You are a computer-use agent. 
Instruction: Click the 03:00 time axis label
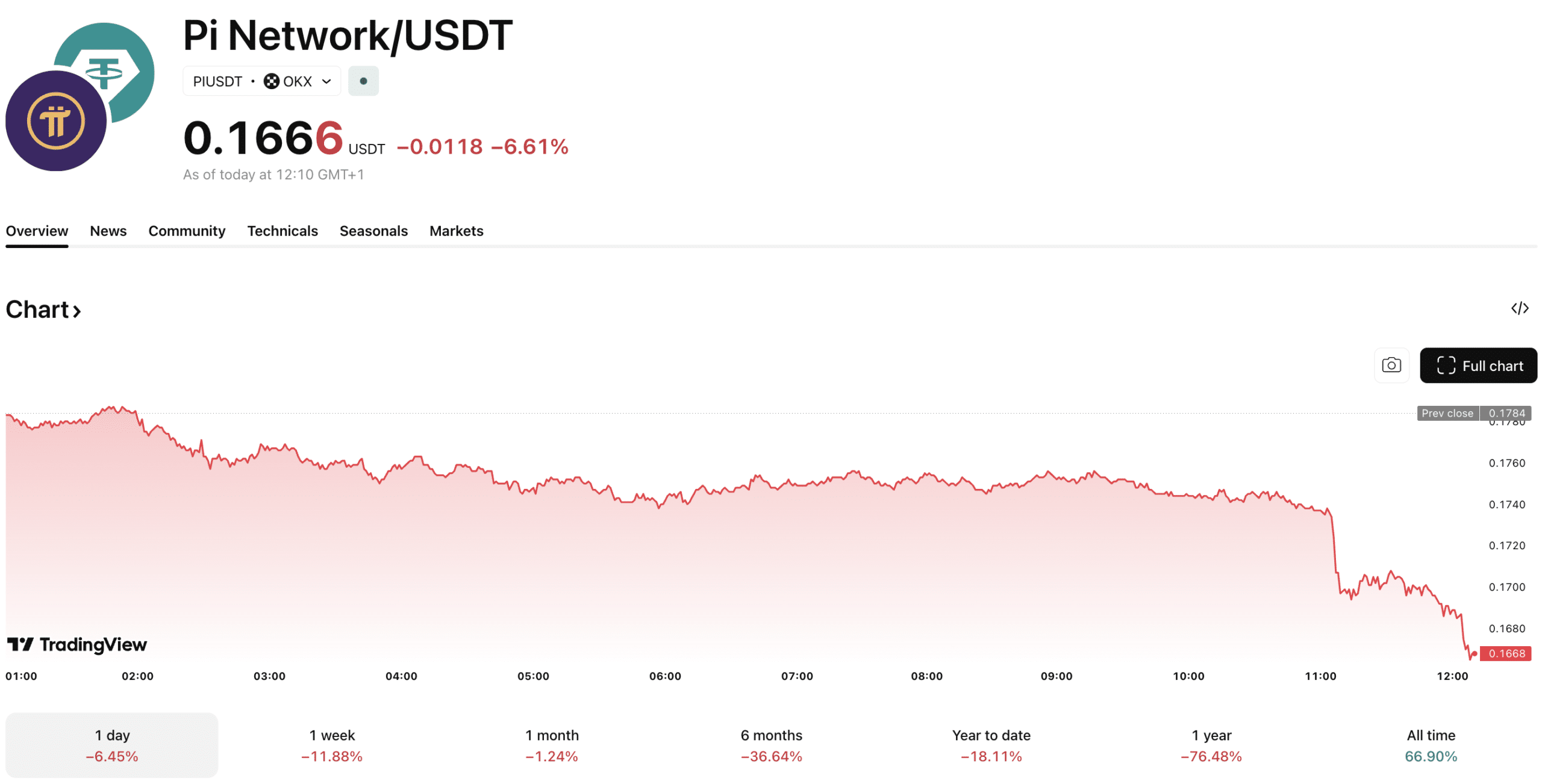[269, 676]
